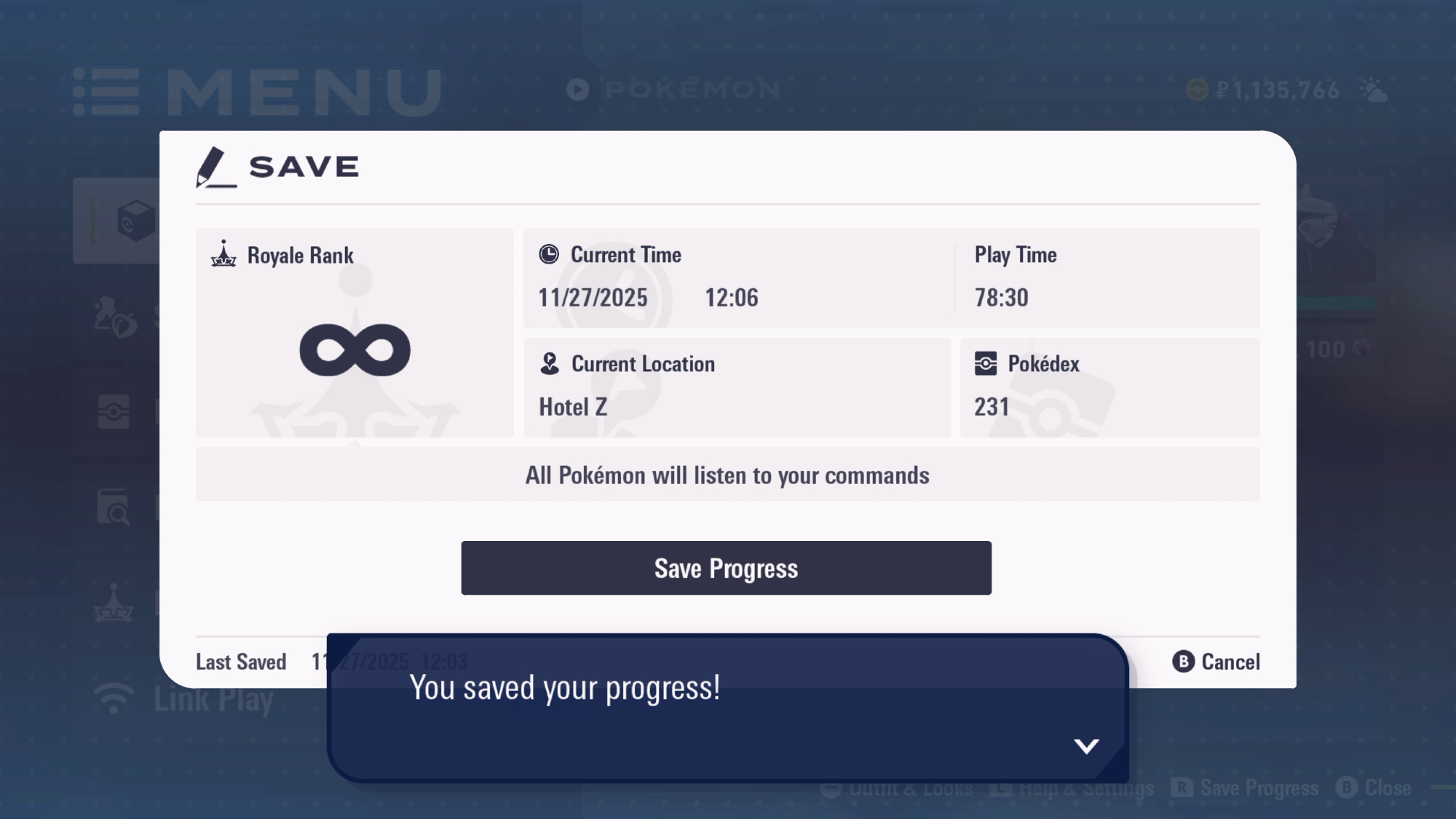Click the infinity rank symbol
Screen dimensions: 1456x819
(x=355, y=350)
